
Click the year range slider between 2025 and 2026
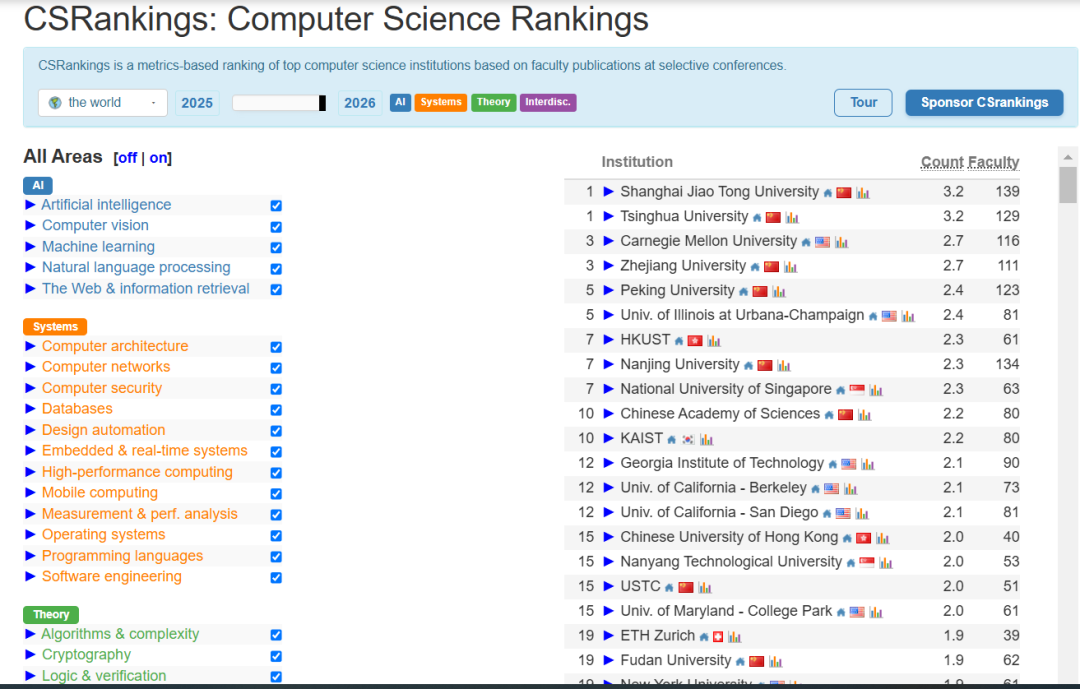280,103
